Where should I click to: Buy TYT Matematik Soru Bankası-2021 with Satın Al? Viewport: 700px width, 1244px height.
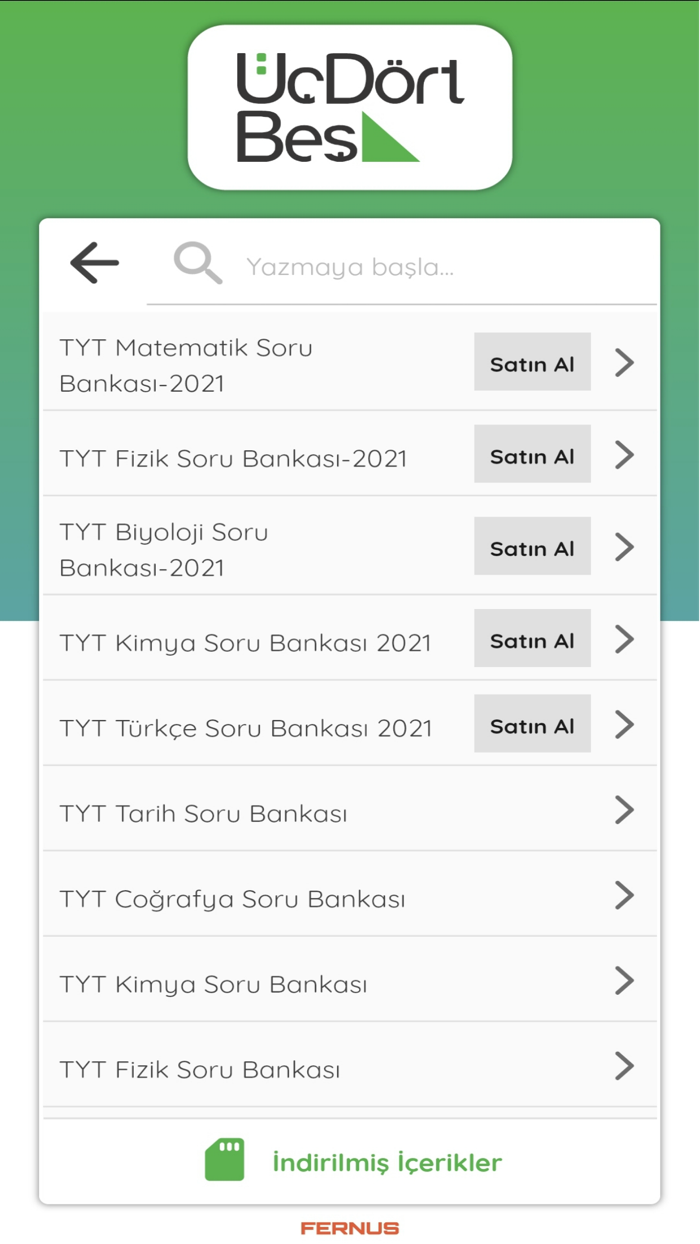(532, 362)
